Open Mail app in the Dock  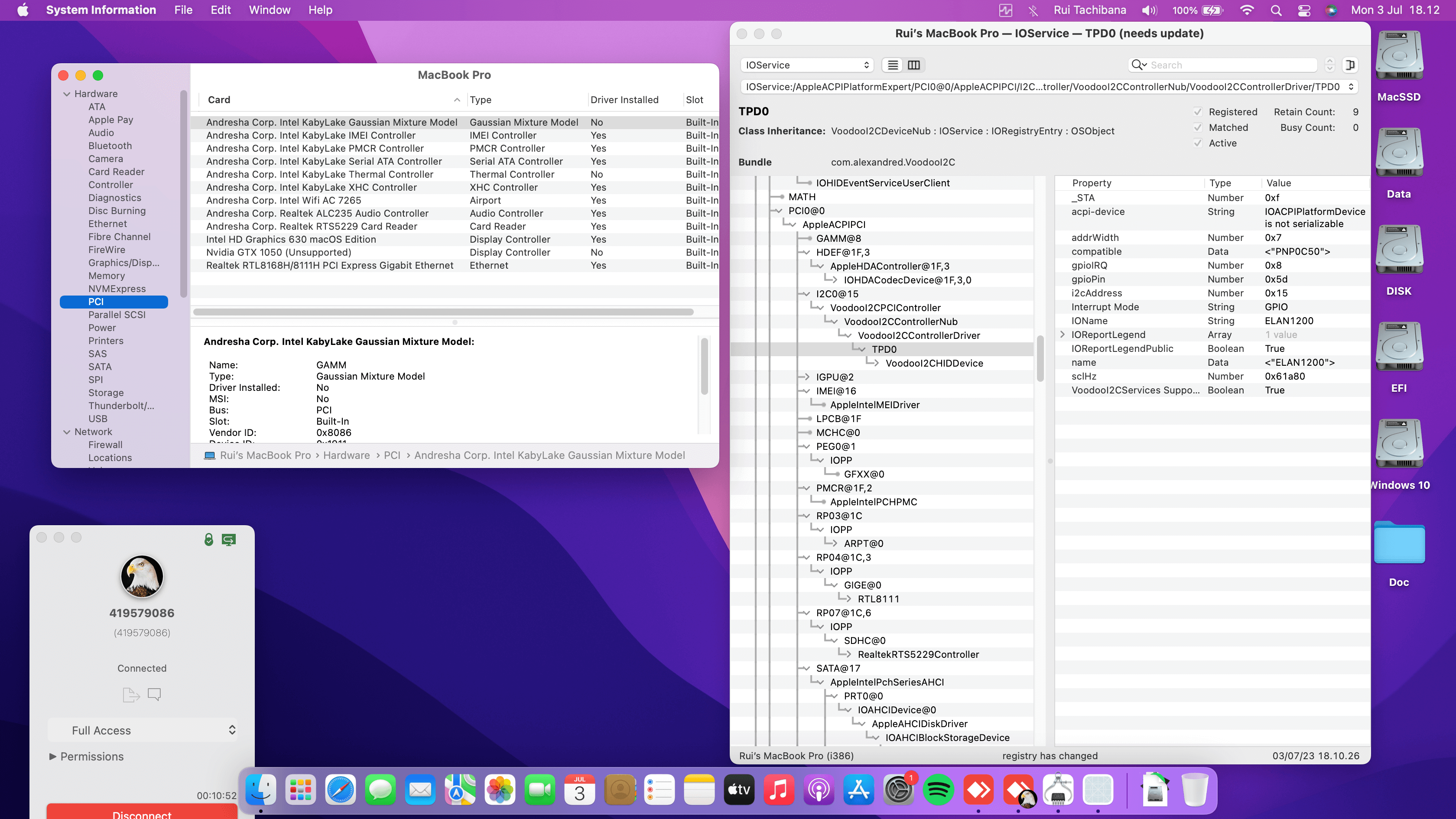(420, 790)
